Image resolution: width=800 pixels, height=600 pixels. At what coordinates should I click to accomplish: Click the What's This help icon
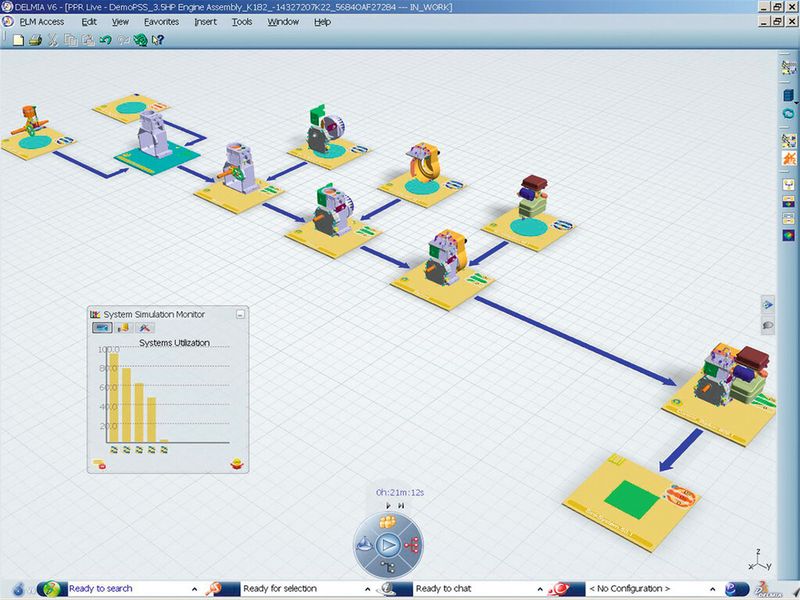point(158,40)
